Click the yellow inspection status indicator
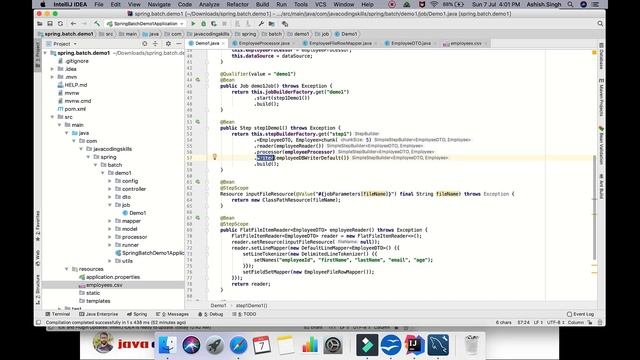The image size is (640, 360). [594, 52]
